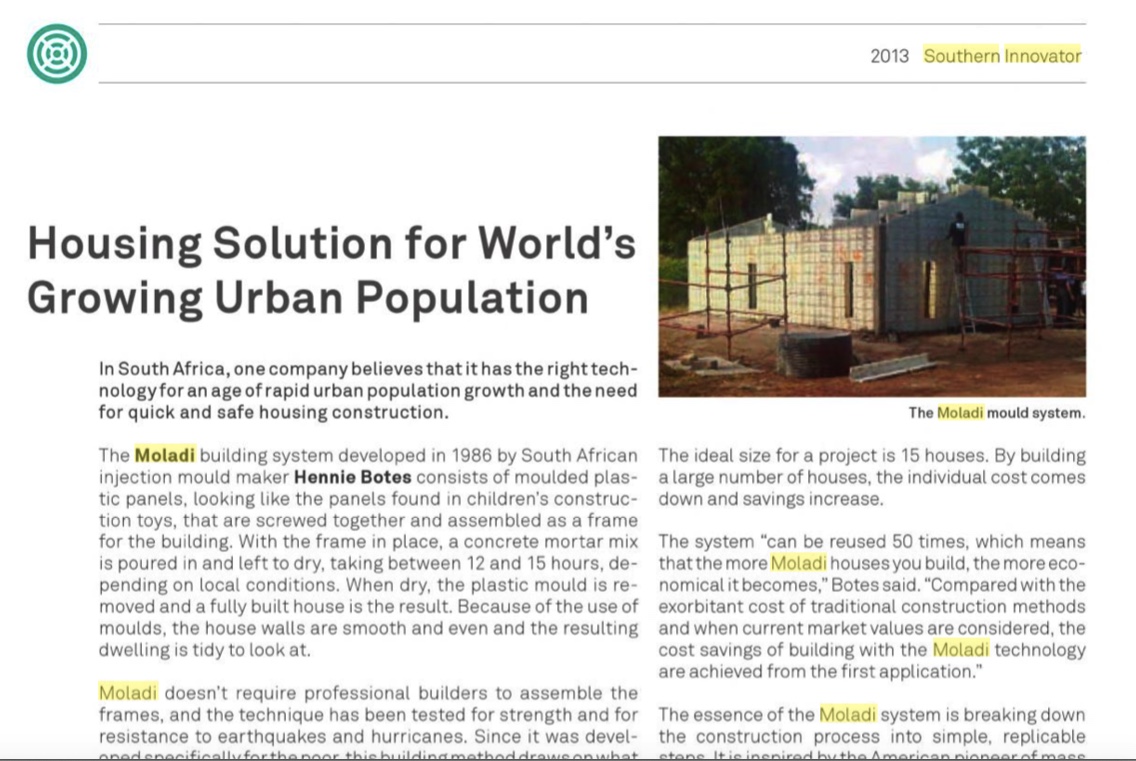Click highlighted "Moladi" in "essence of the Moladi system"
The height and width of the screenshot is (761, 1136).
(847, 715)
